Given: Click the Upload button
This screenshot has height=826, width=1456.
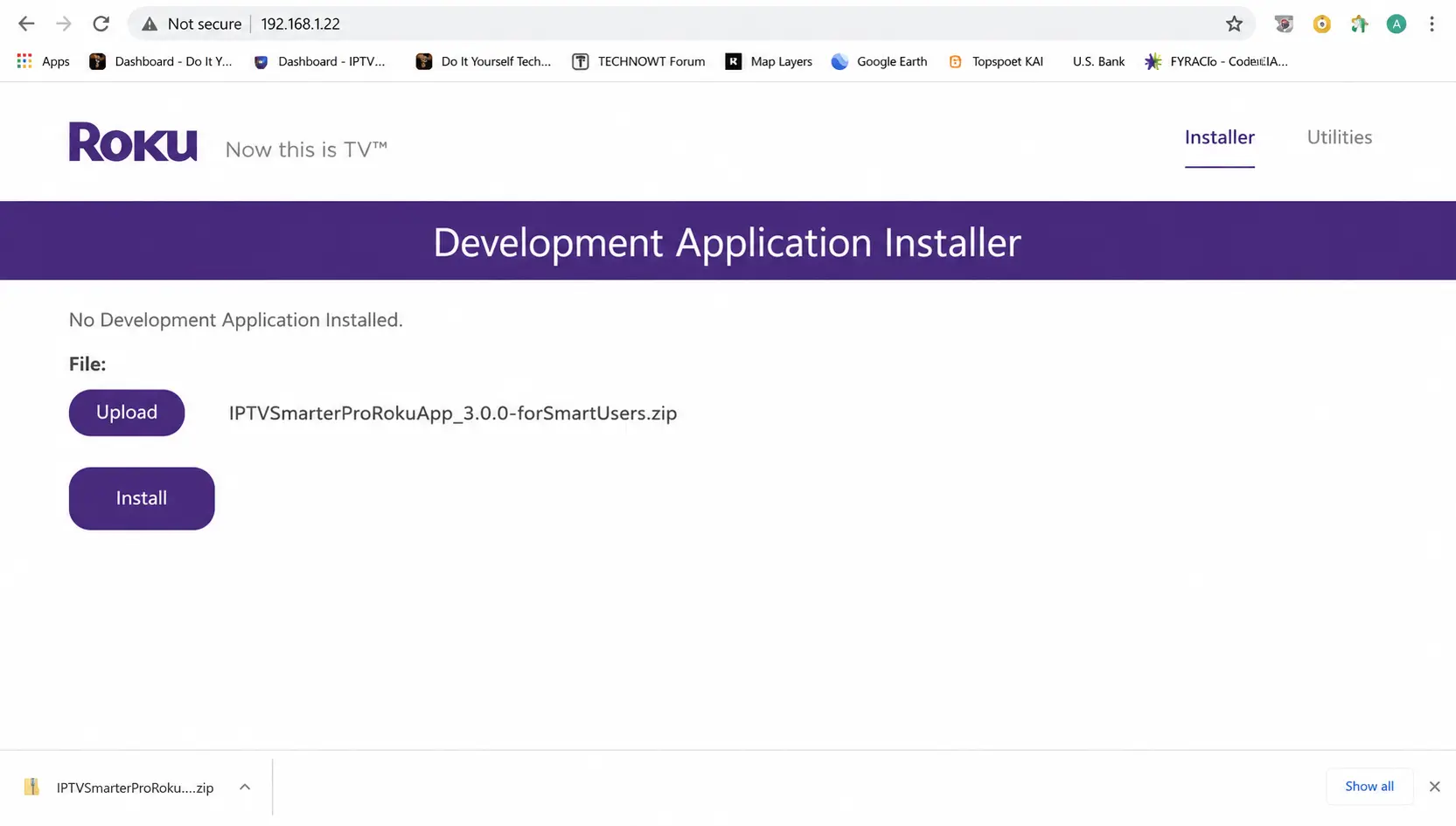Looking at the screenshot, I should point(127,413).
